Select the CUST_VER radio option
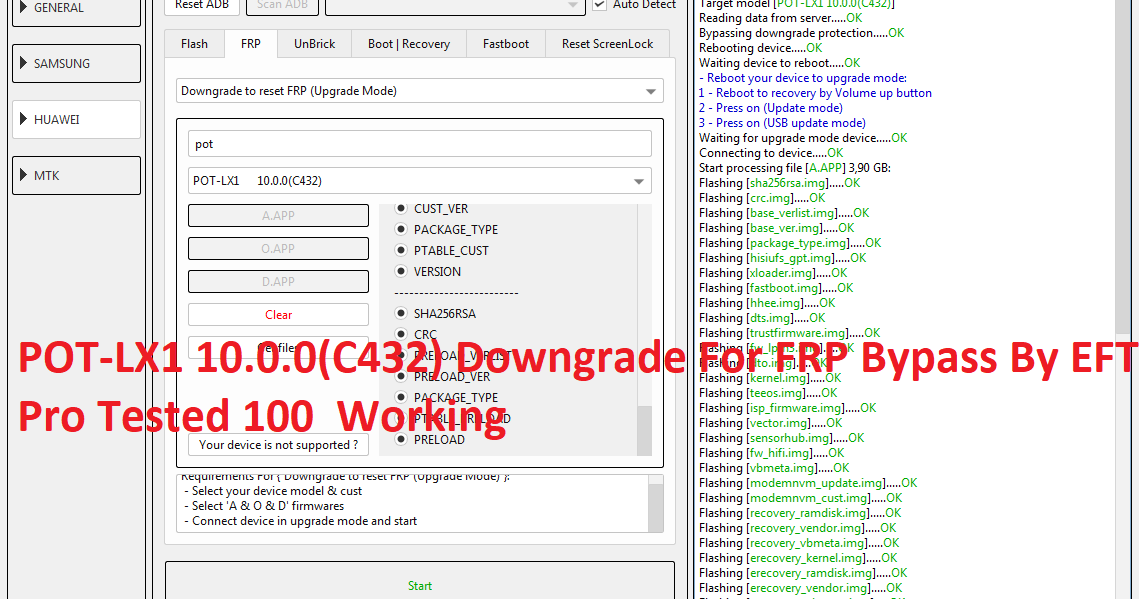This screenshot has width=1139, height=599. point(400,208)
